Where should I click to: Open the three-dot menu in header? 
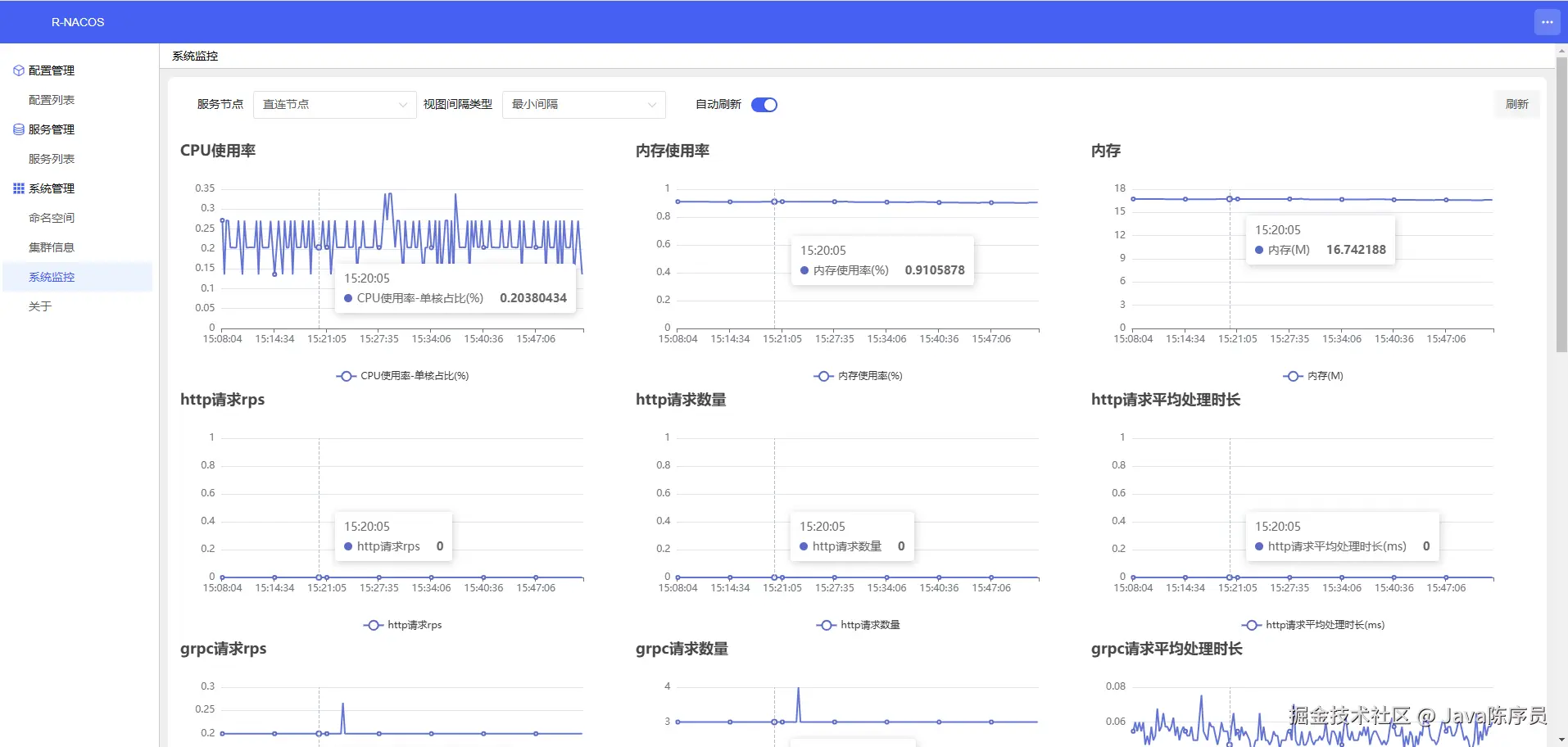coord(1547,22)
